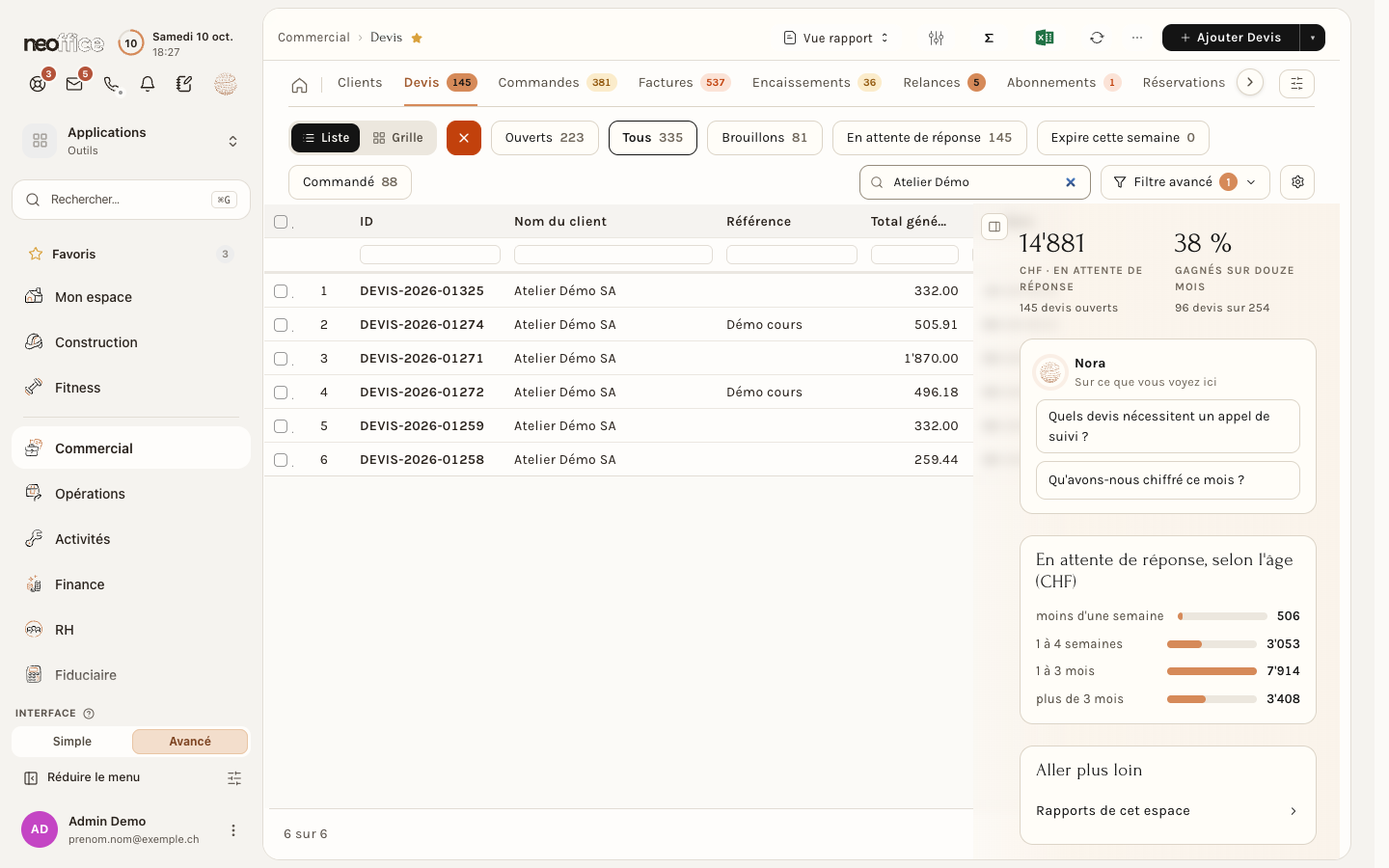The image size is (1389, 868).
Task: Filter by En attente de réponse
Action: (930, 138)
